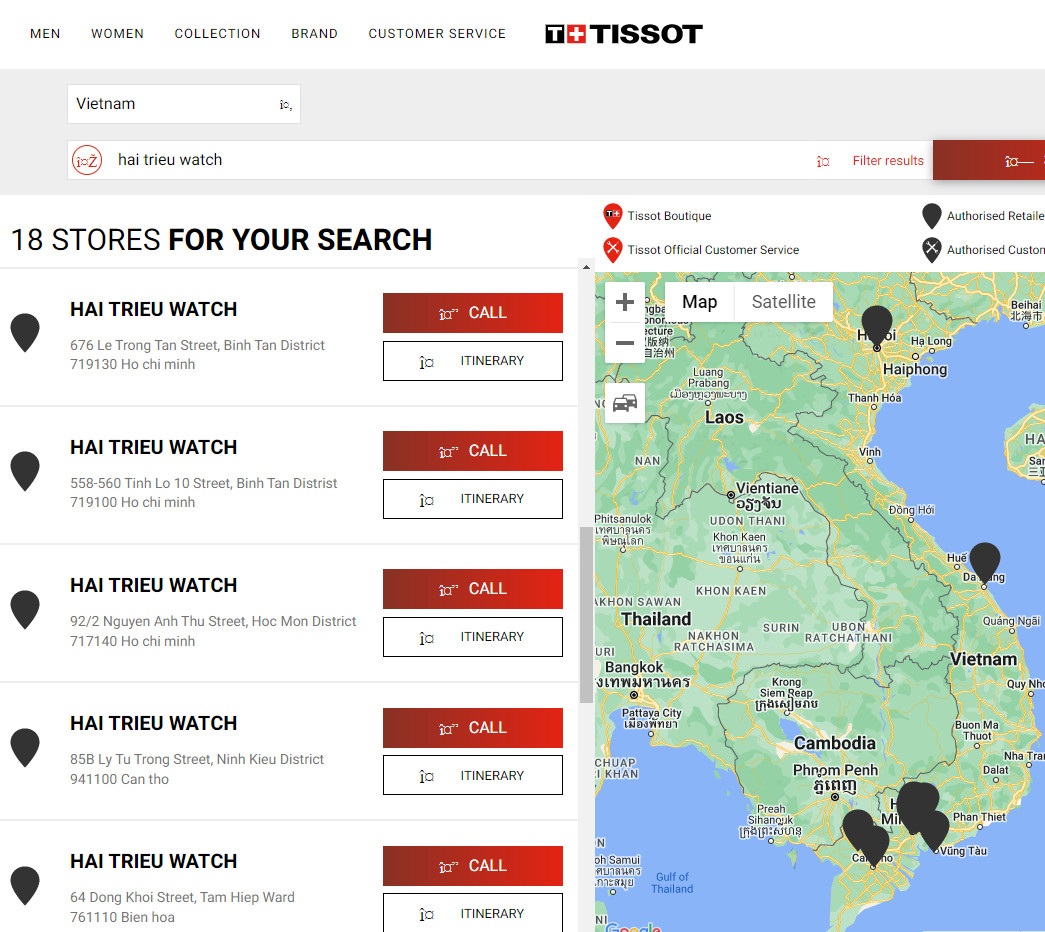The width and height of the screenshot is (1045, 932).
Task: Click the store list scrollbar thumb
Action: click(586, 615)
